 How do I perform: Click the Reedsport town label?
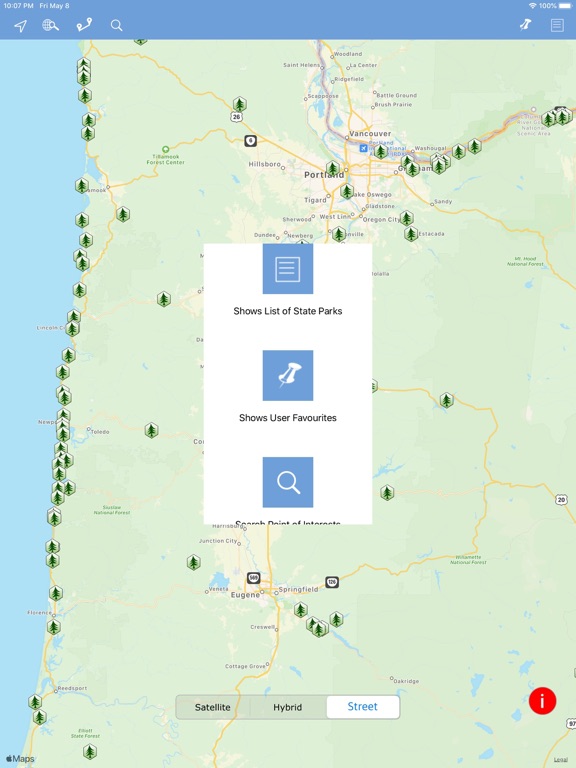coord(72,688)
